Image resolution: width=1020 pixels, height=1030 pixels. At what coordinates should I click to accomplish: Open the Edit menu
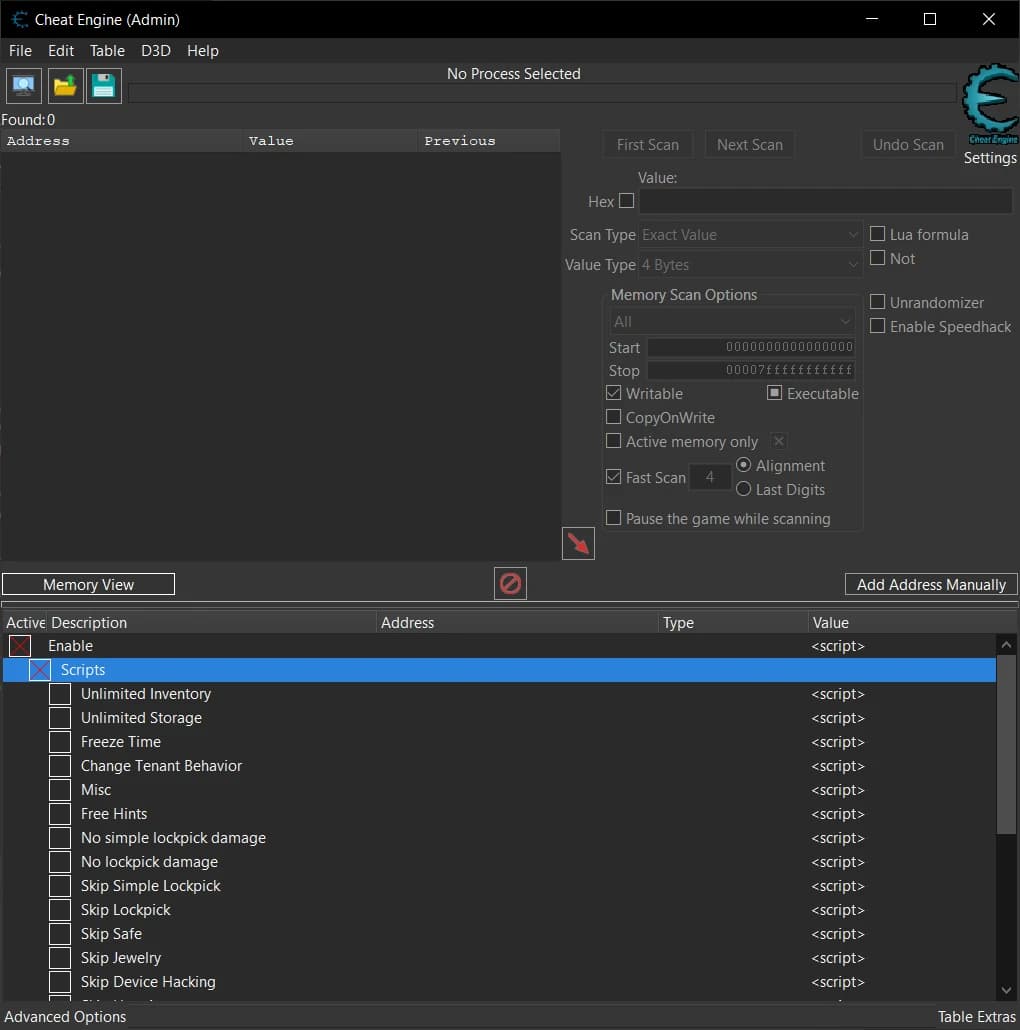pos(60,51)
